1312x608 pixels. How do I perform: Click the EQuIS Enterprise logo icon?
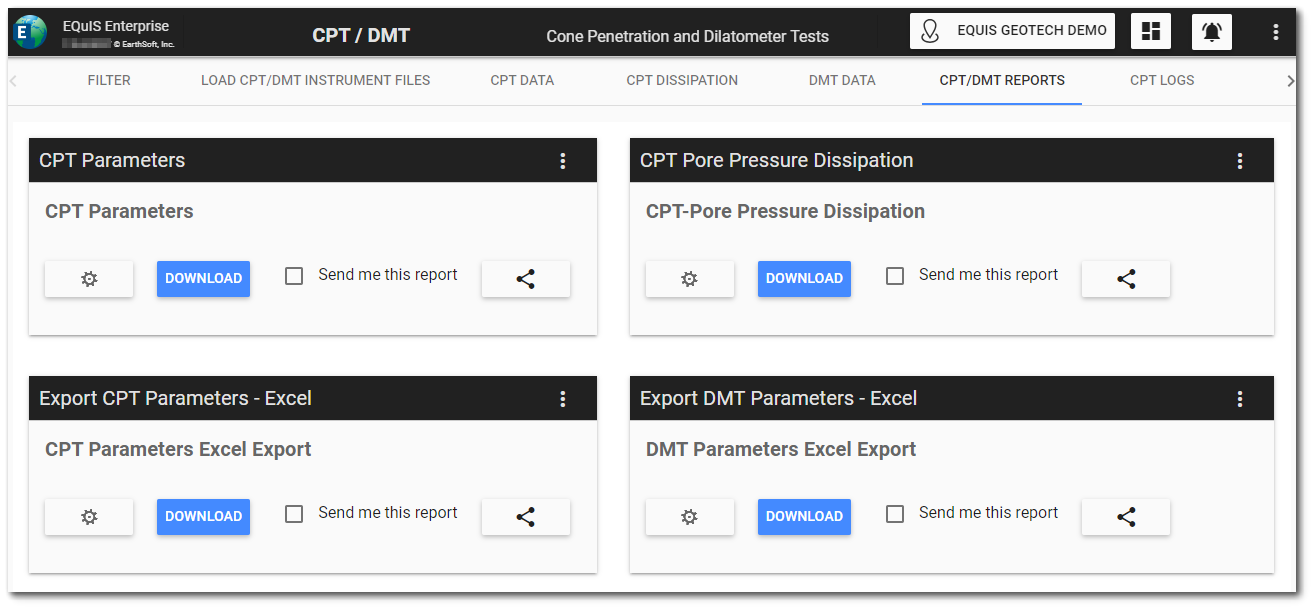click(29, 31)
